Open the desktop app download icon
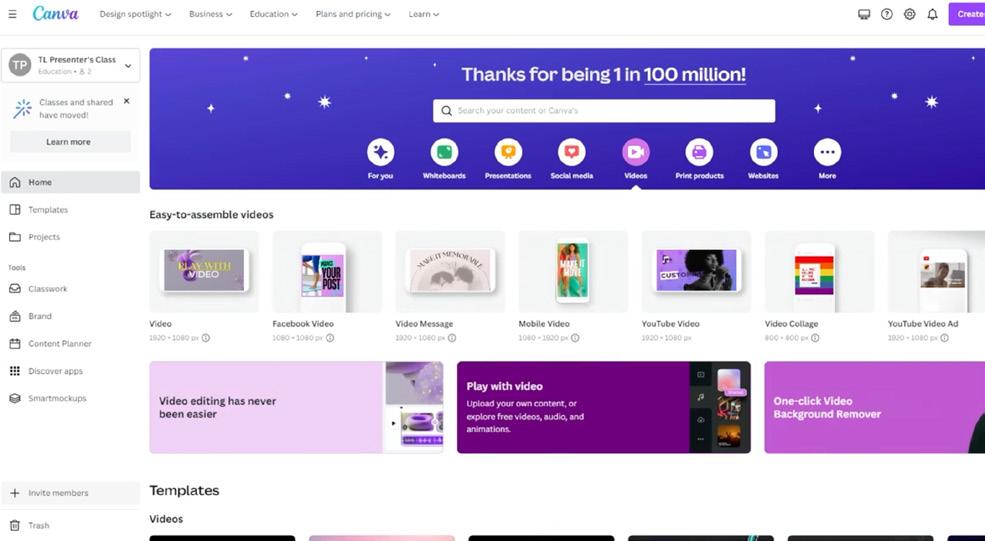Screen dimensions: 985x541 click(864, 14)
